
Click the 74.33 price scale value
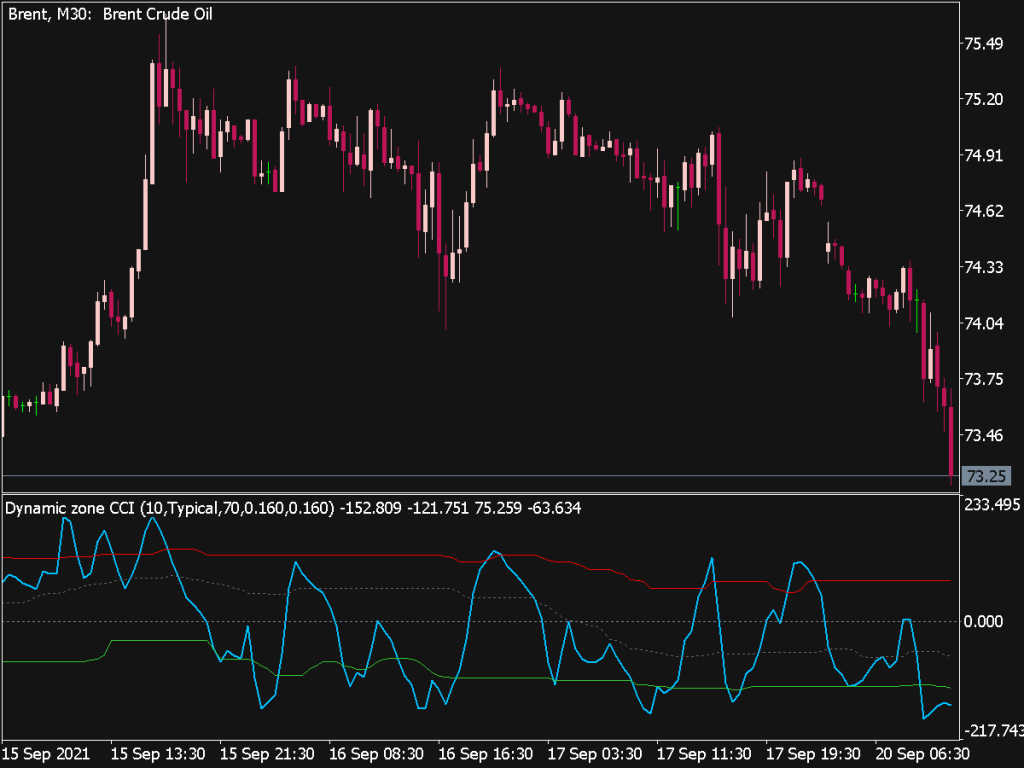tap(984, 267)
